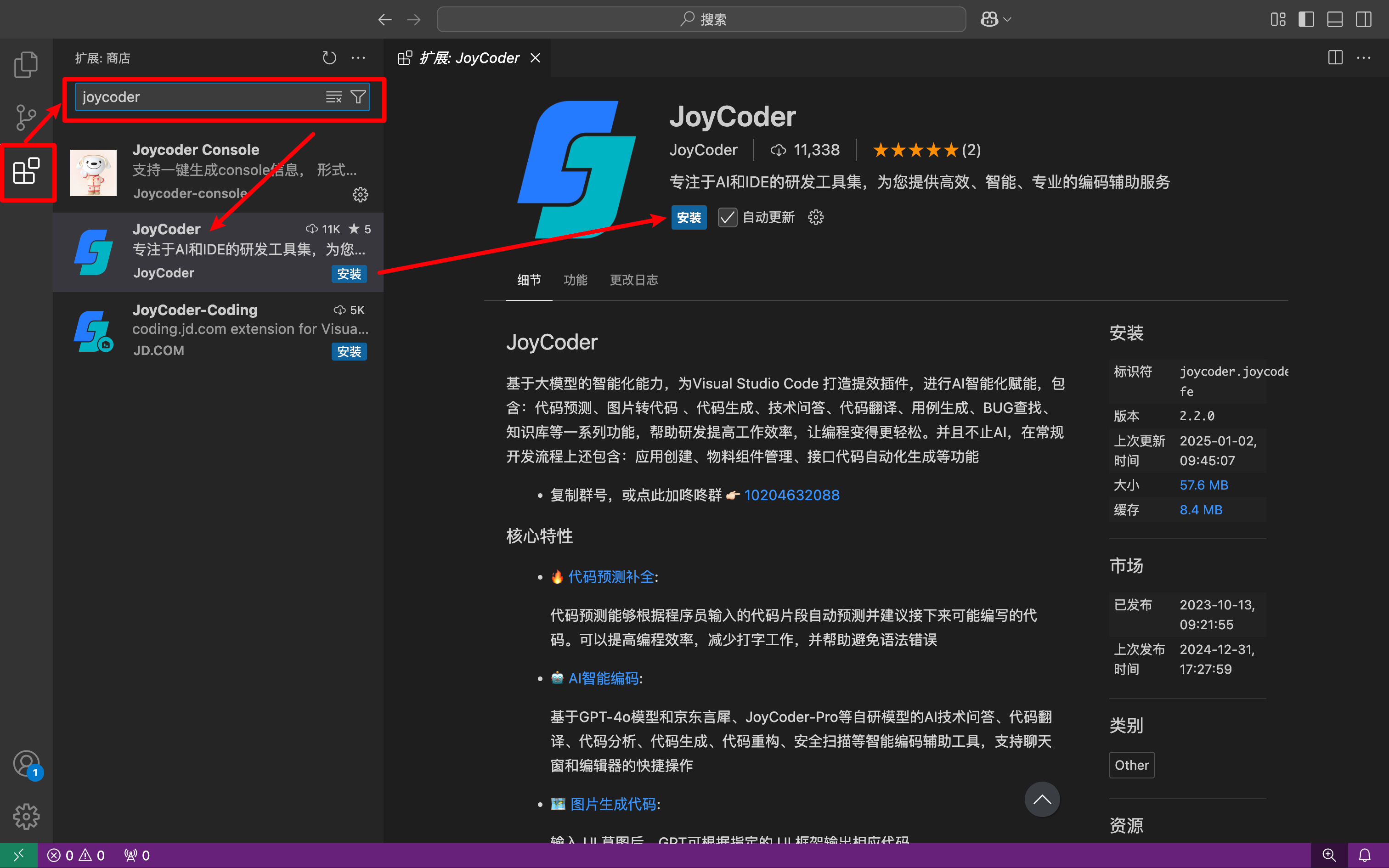
Task: Open the remote window indicator
Action: coord(19,855)
